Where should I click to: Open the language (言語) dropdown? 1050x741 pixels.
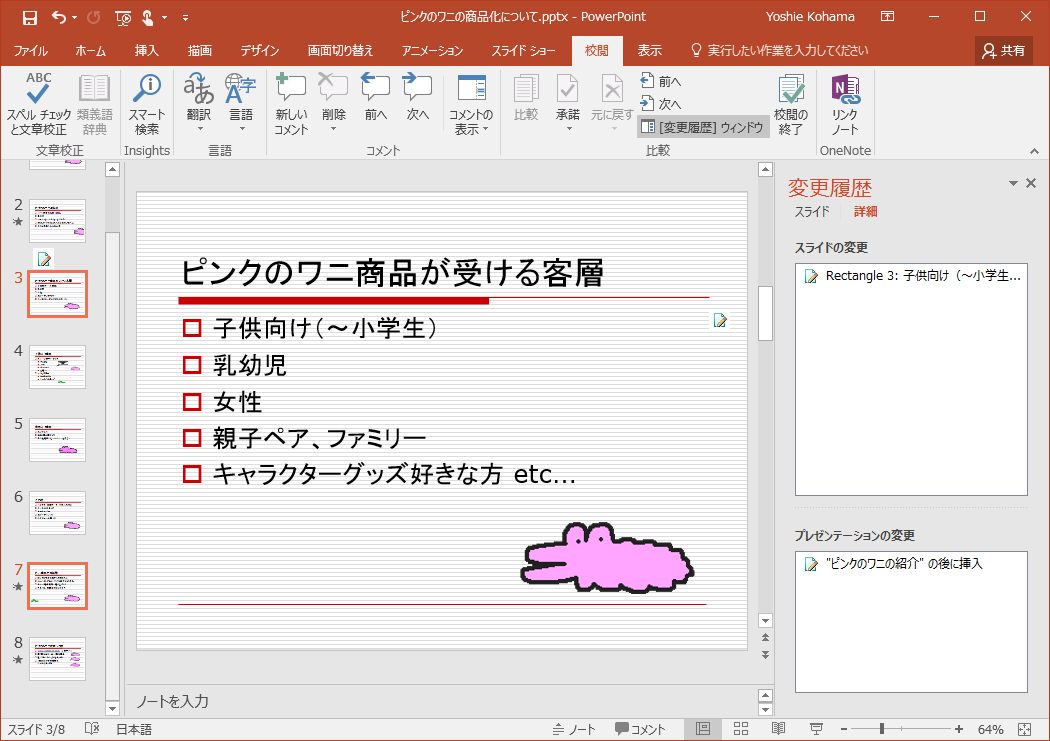[241, 128]
